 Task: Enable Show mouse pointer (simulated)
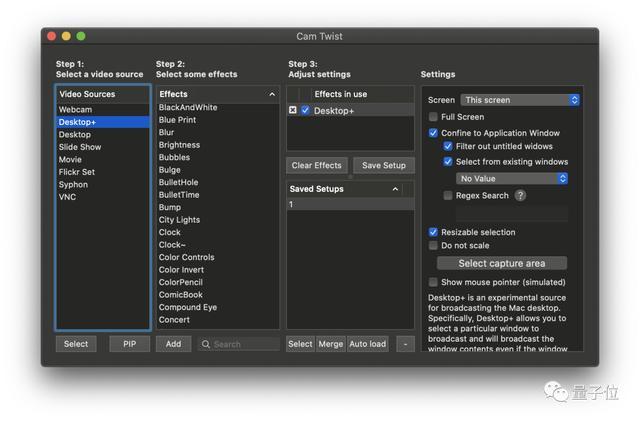[433, 282]
